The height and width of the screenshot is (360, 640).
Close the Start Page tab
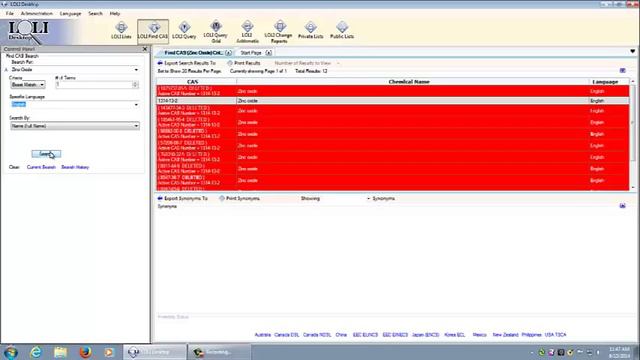[x=268, y=53]
